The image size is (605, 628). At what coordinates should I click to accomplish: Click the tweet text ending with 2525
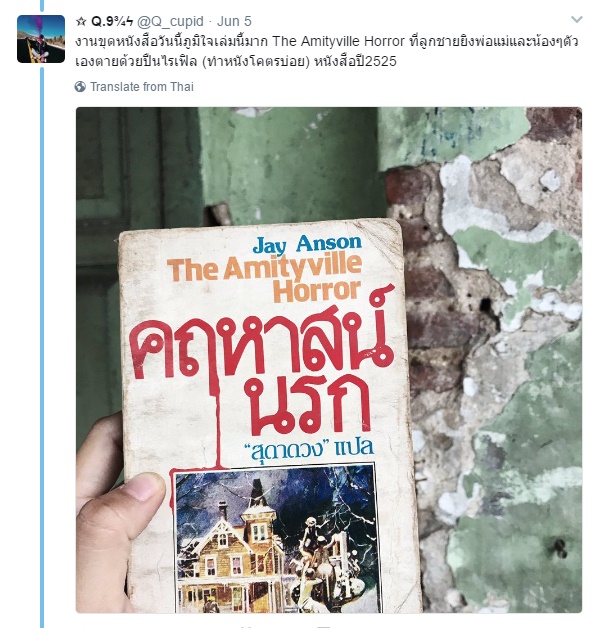coord(235,61)
